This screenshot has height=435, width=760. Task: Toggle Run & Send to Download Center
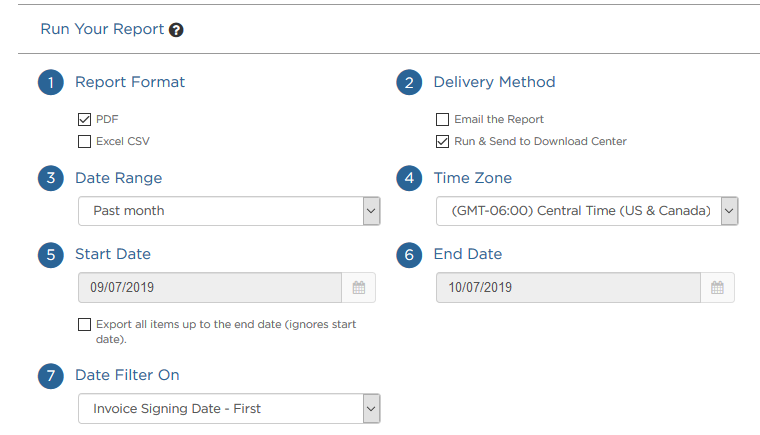point(443,142)
